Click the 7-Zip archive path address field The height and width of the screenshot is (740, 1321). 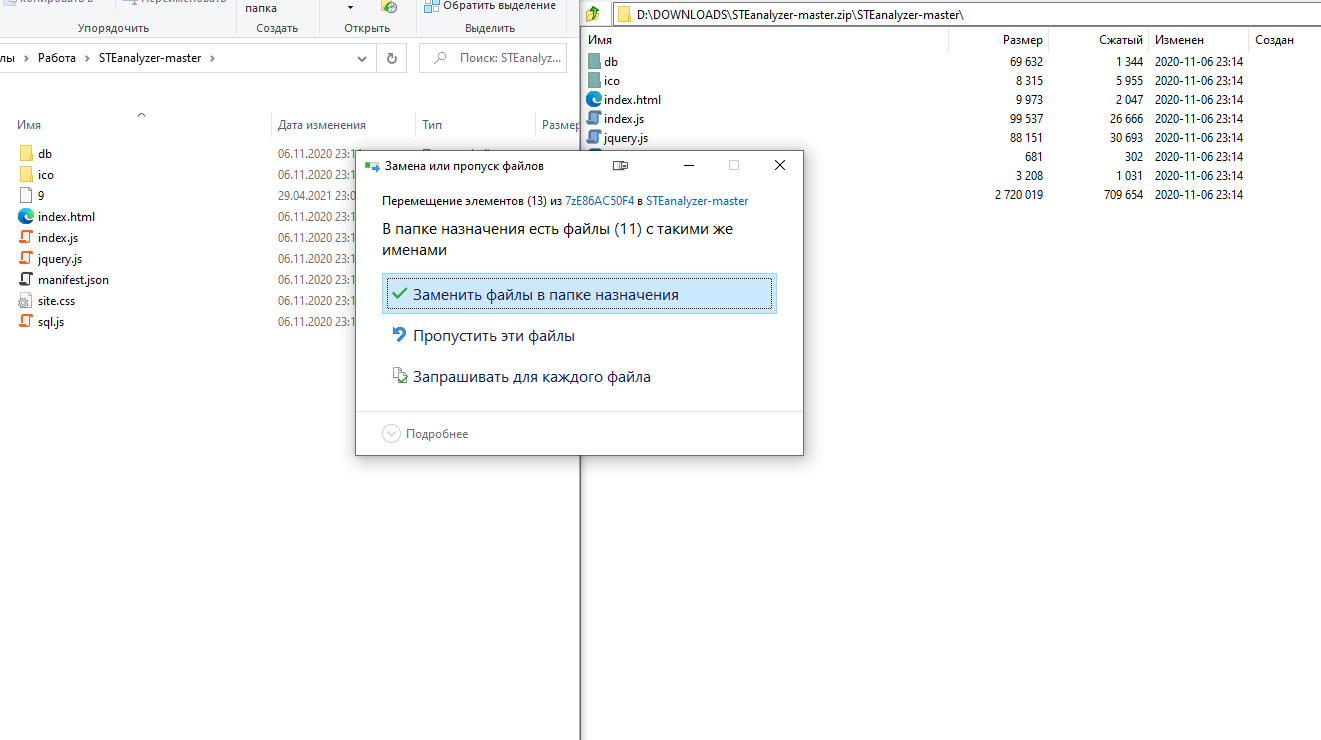[x=965, y=14]
